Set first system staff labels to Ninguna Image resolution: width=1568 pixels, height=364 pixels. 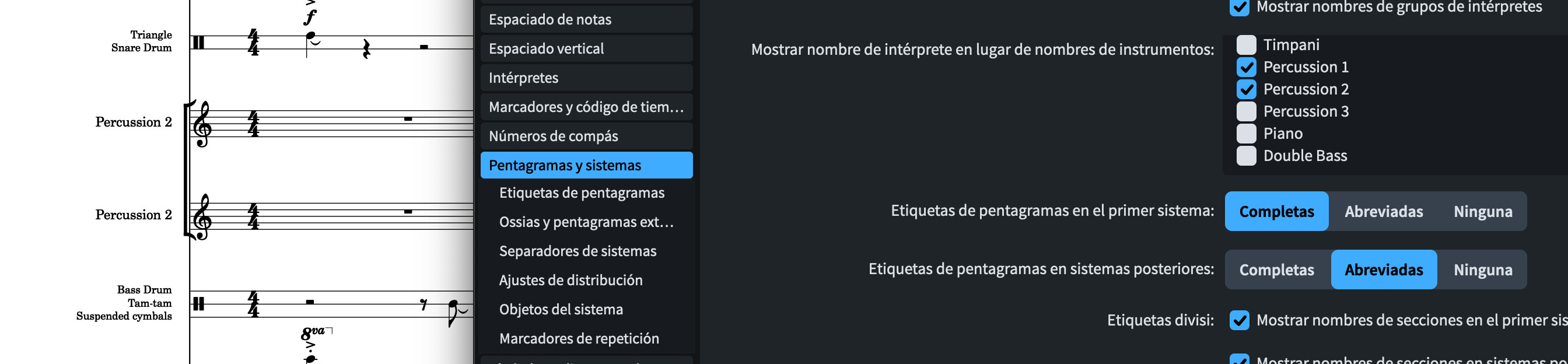tap(1483, 212)
